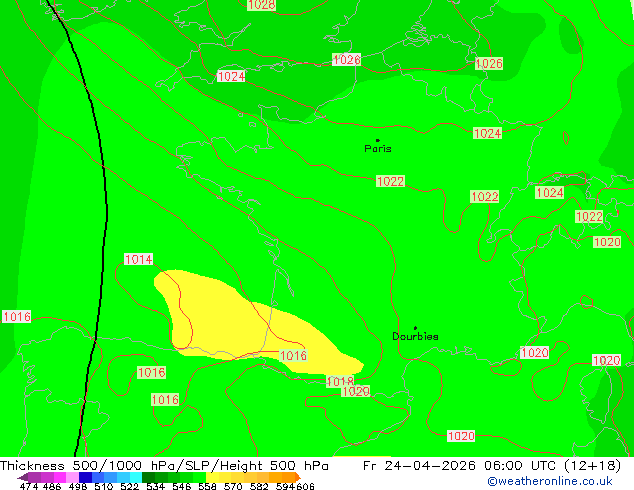Click the map title "Thickness 500/1000 hPa/SLP/Height 500 hPa"
This screenshot has width=634, height=490.
[164, 466]
